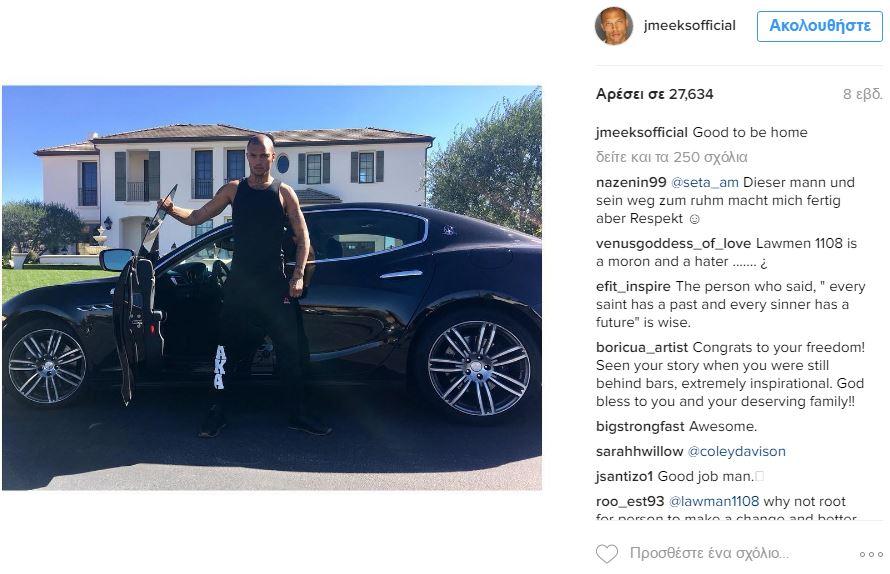Visit boricua_artist commenter profile
The height and width of the screenshot is (574, 890).
(x=641, y=348)
